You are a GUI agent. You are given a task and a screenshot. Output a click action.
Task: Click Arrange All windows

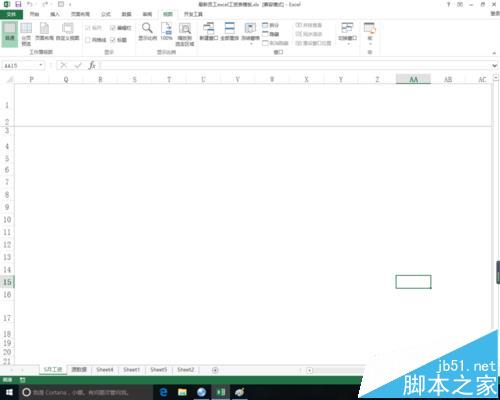[230, 32]
